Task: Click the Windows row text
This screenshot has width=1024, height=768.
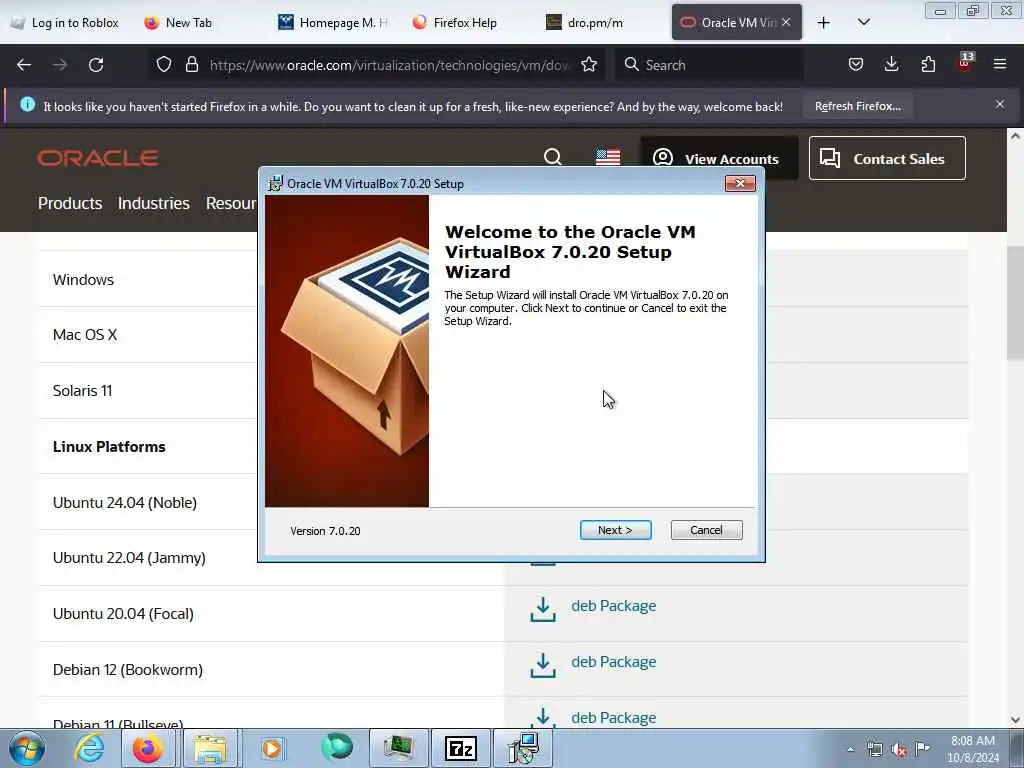Action: (84, 280)
